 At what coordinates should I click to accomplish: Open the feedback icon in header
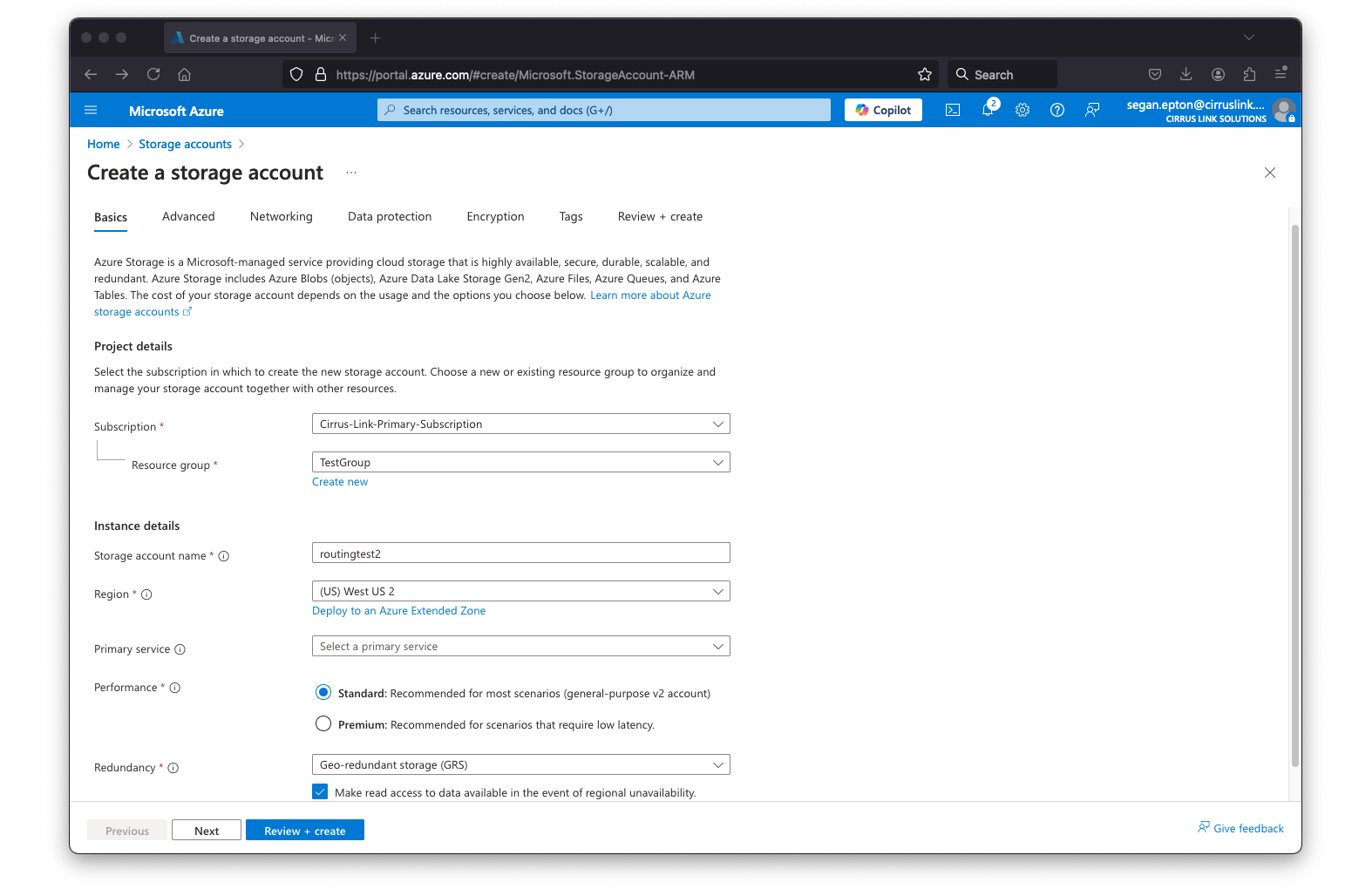pyautogui.click(x=1091, y=111)
